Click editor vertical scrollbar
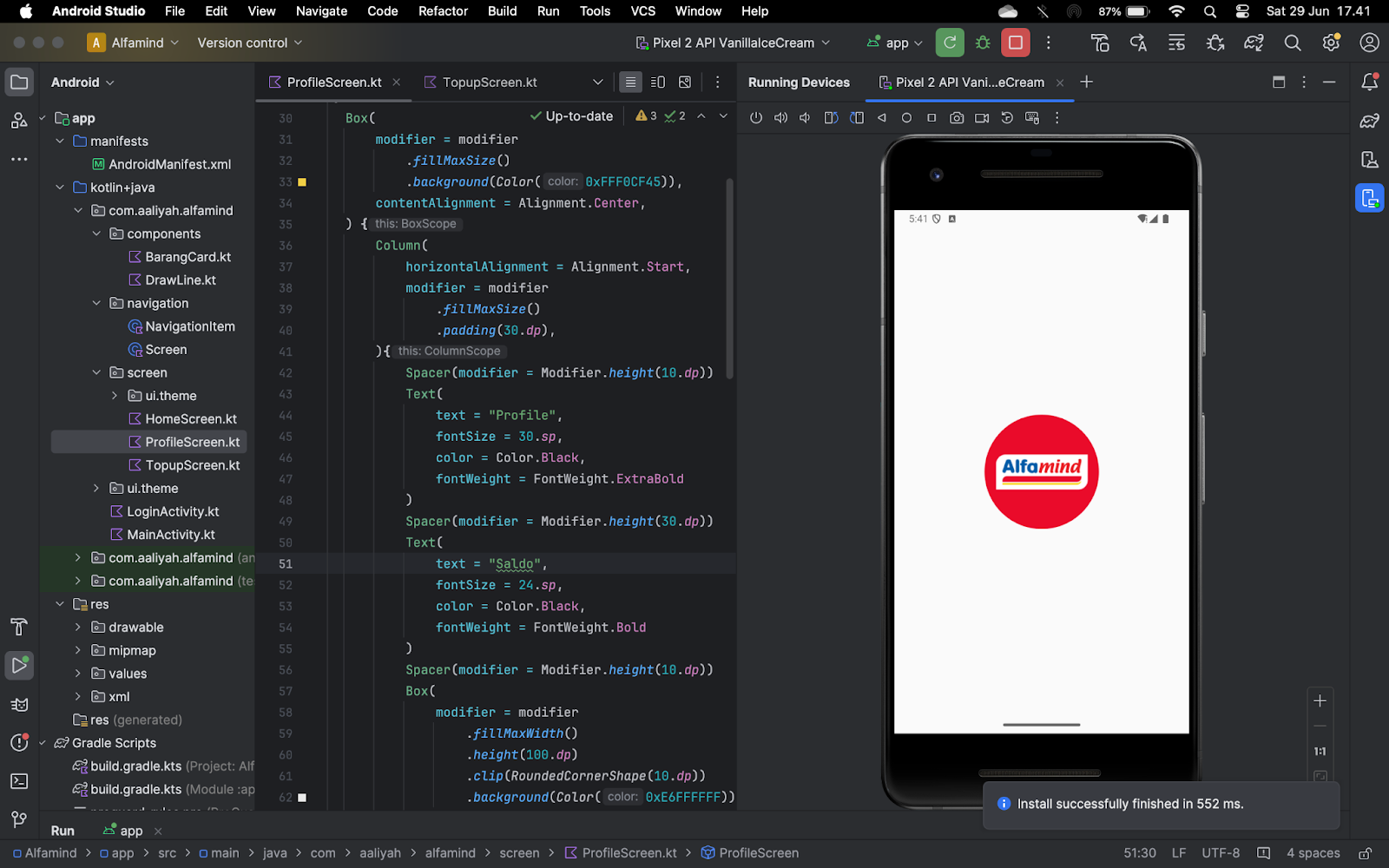This screenshot has height=868, width=1389. coord(730,278)
